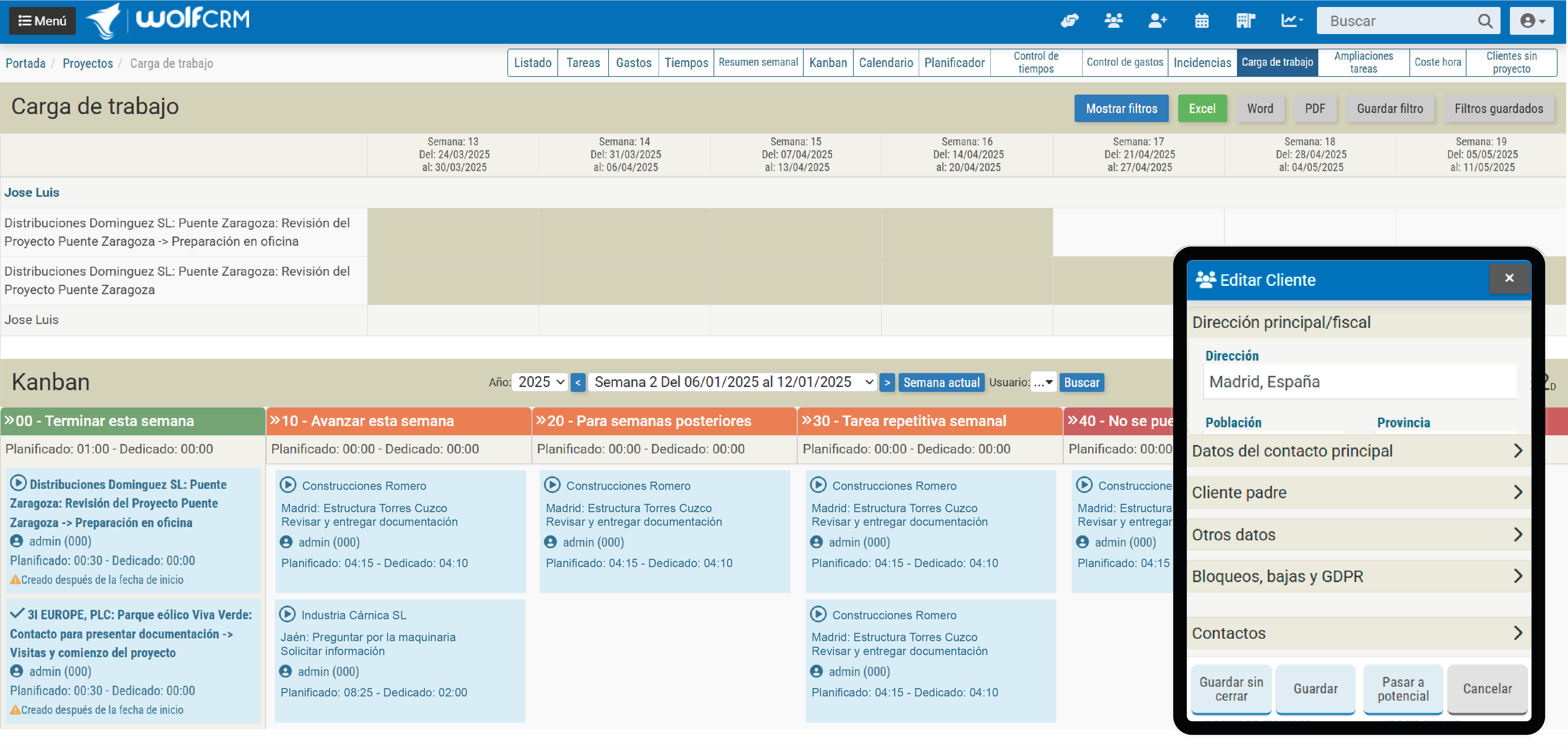Image resolution: width=1568 pixels, height=750 pixels.
Task: Play icon on Construcciones card in column 40
Action: pos(1084,485)
